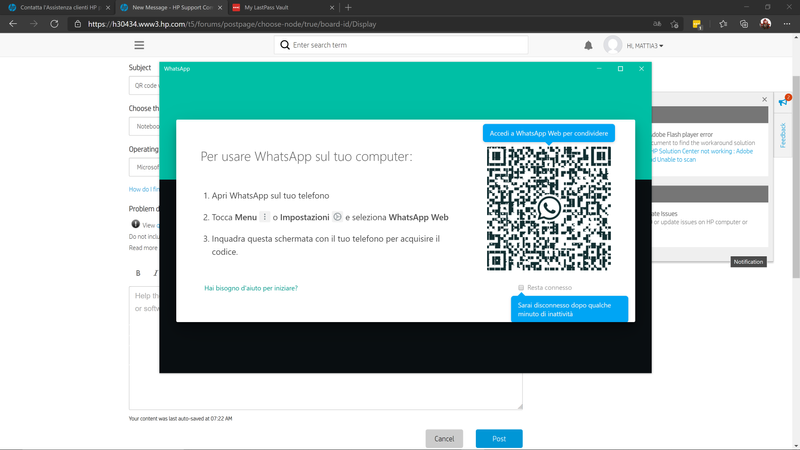Close the My LastPass Vault tab
Viewport: 800px width, 450px height.
[332, 8]
